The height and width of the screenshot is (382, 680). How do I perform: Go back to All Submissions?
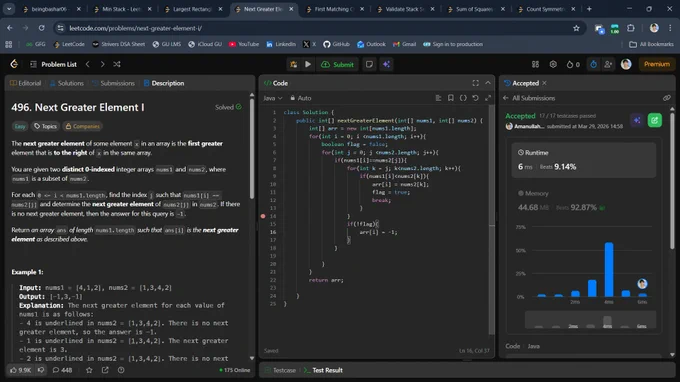tap(529, 98)
